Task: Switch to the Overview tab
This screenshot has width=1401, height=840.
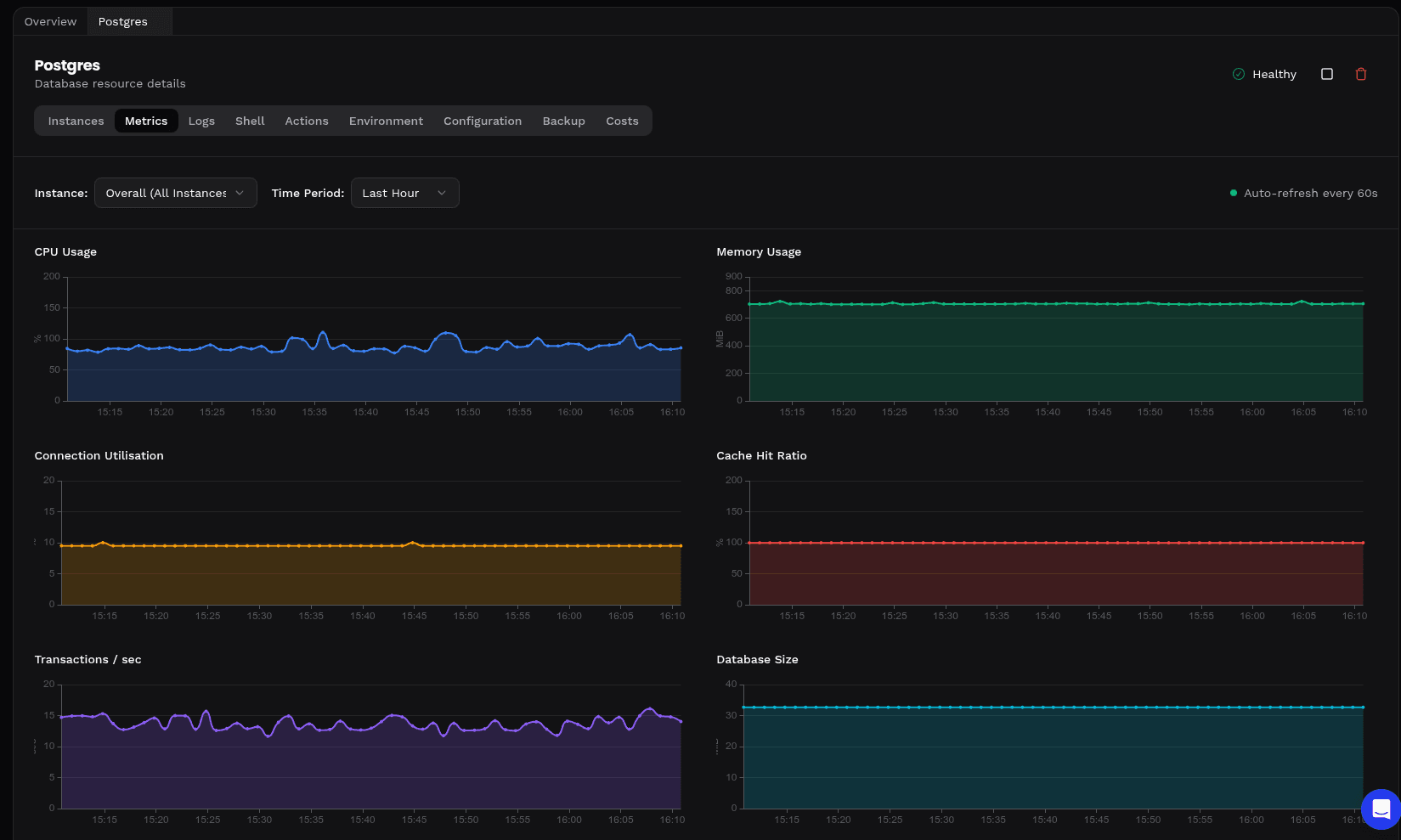Action: 50,21
